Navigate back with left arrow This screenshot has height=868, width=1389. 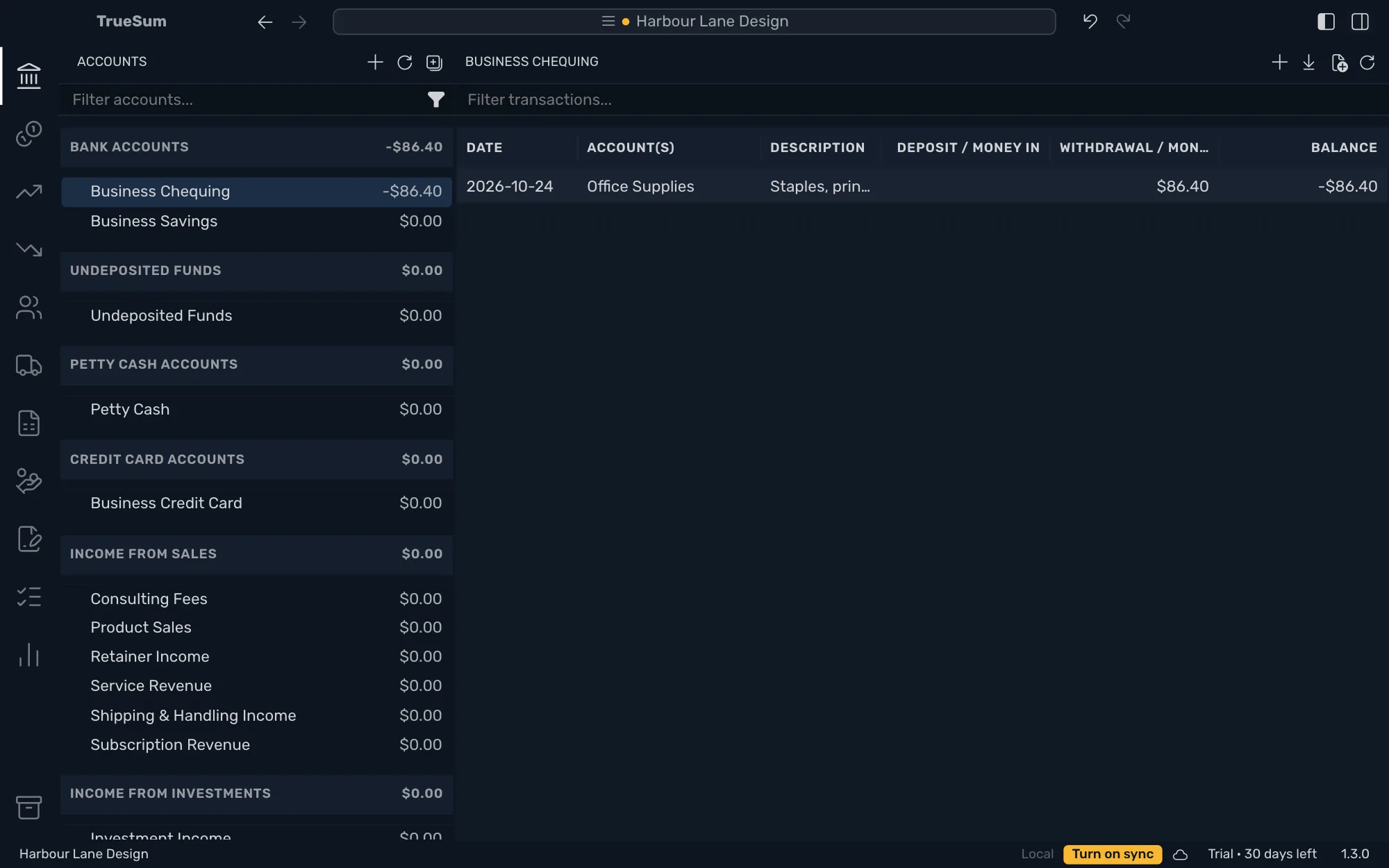(x=265, y=22)
